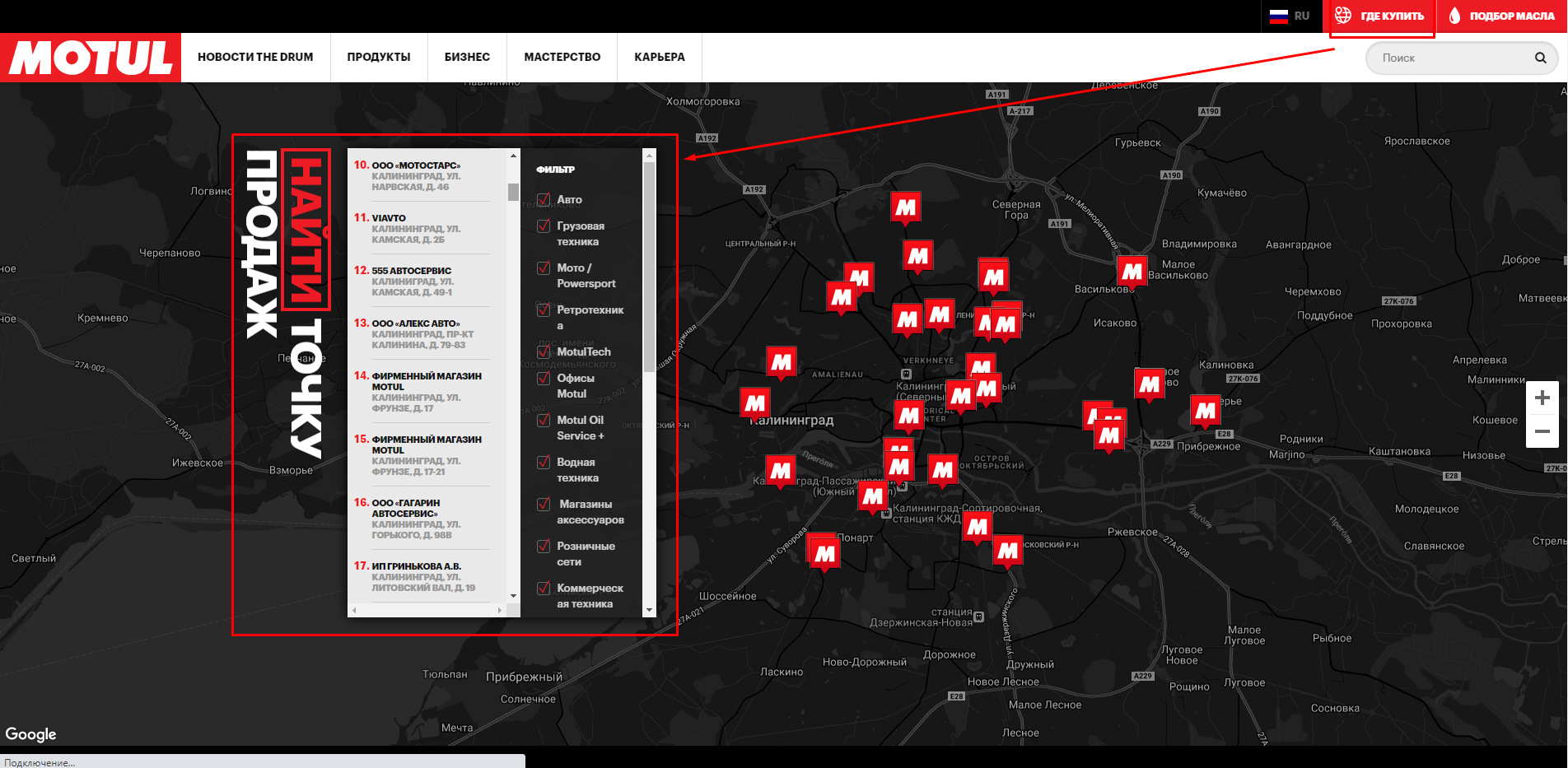Viewport: 1568px width, 768px height.
Task: Click the dealer list scroll-up arrow
Action: click(513, 156)
